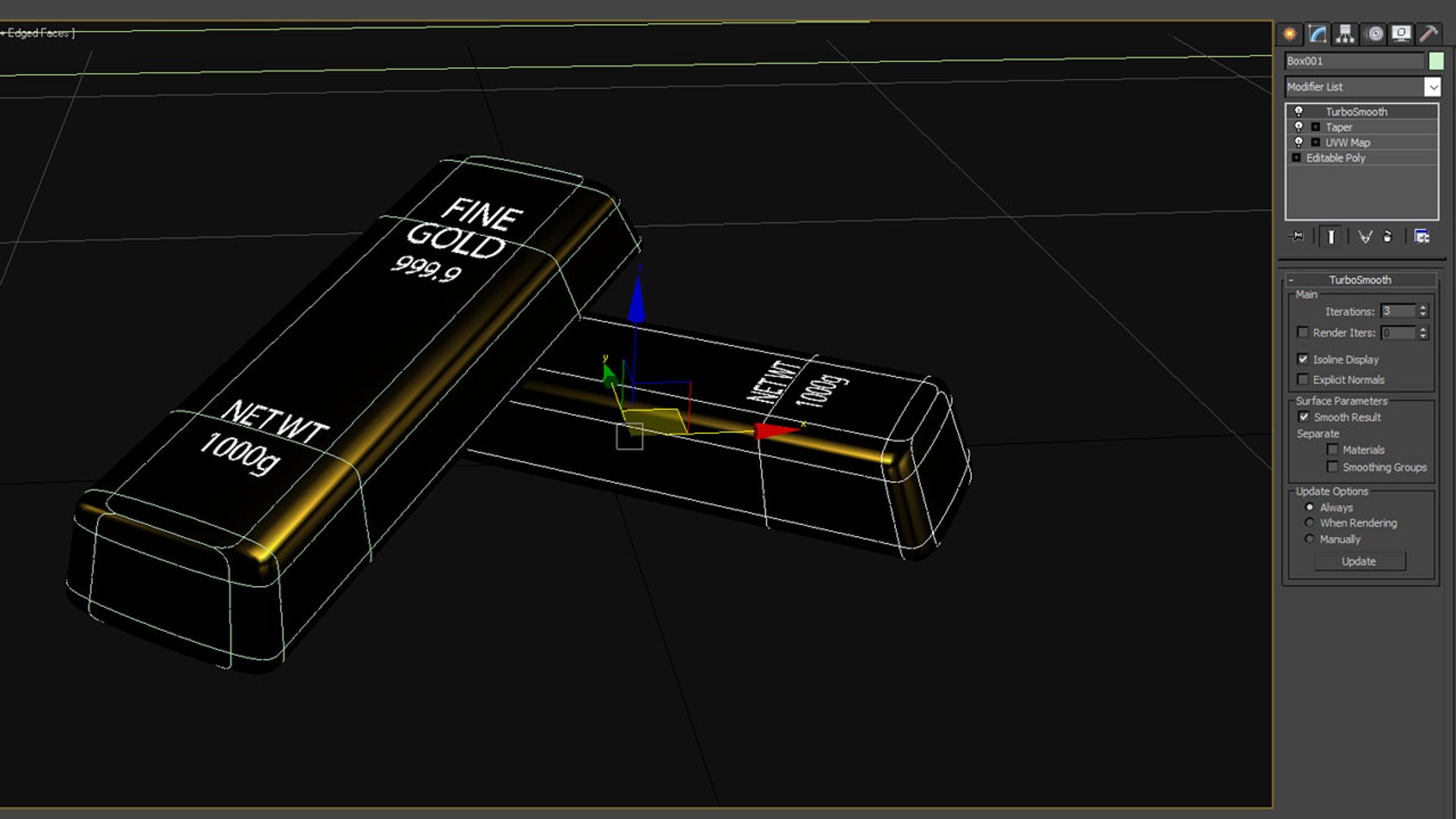Expand the Taper modifier sub-objects
This screenshot has width=1456, height=819.
1316,127
